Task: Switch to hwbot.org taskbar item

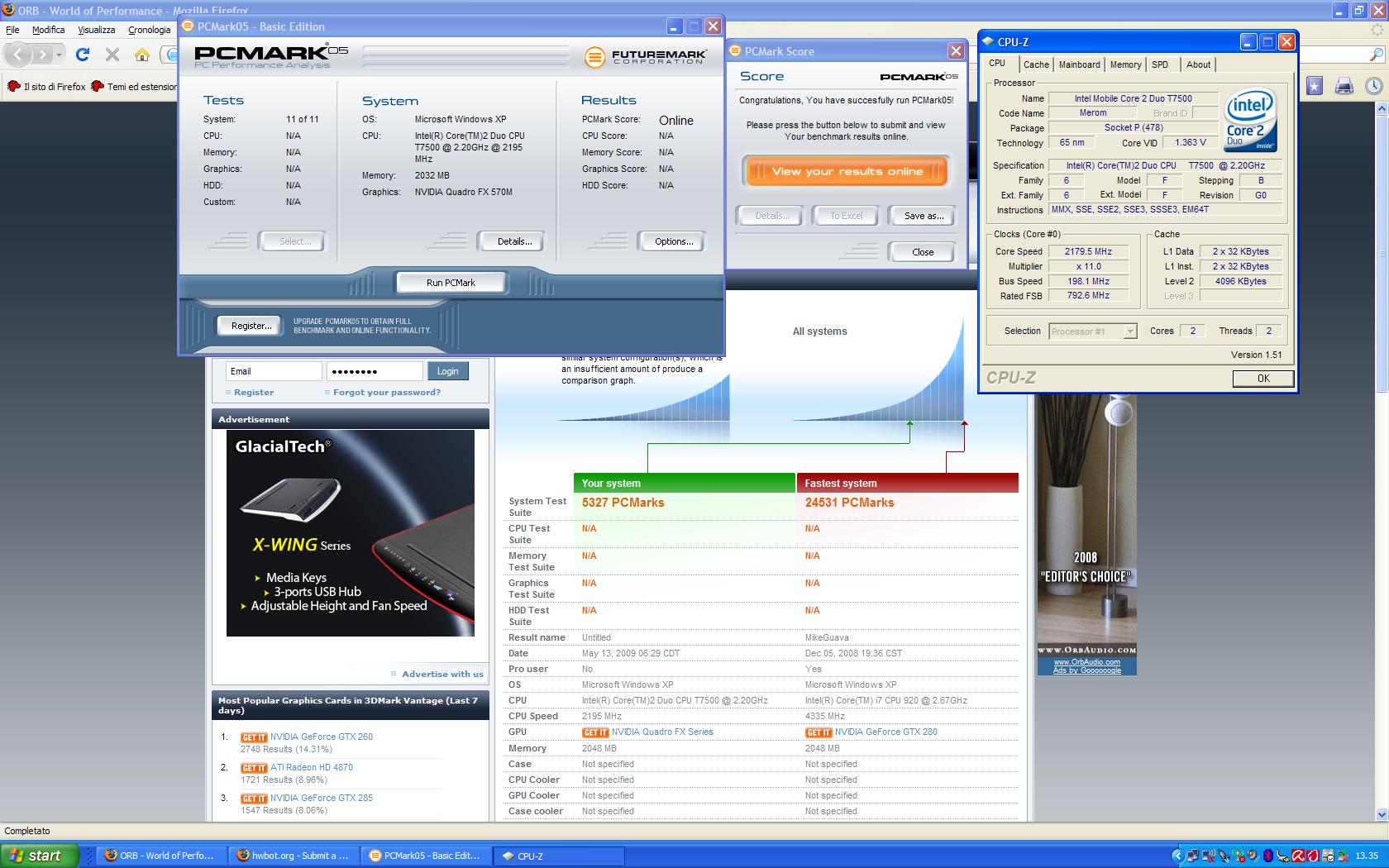Action: (x=294, y=856)
